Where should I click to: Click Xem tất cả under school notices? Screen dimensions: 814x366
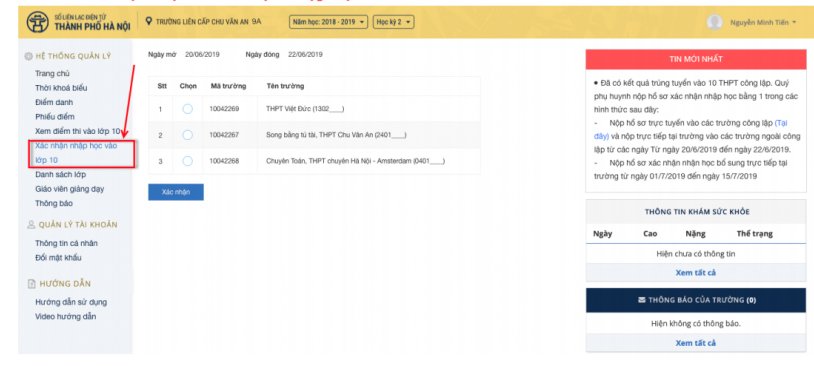pos(696,343)
